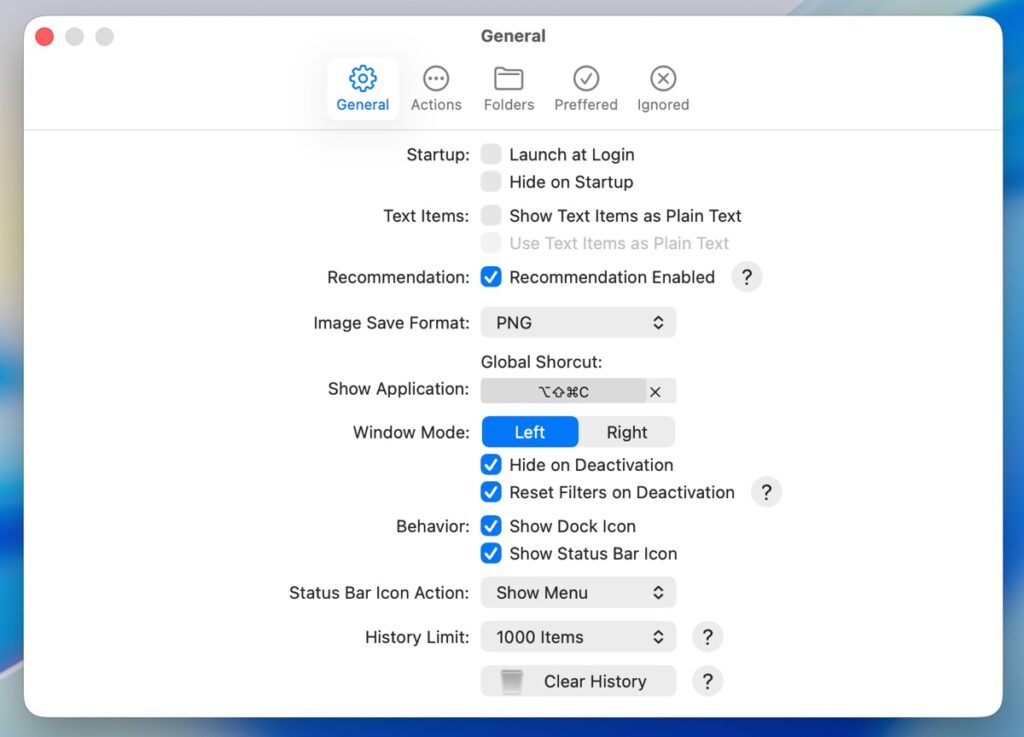Open Status Bar Icon Action dropdown

(578, 592)
